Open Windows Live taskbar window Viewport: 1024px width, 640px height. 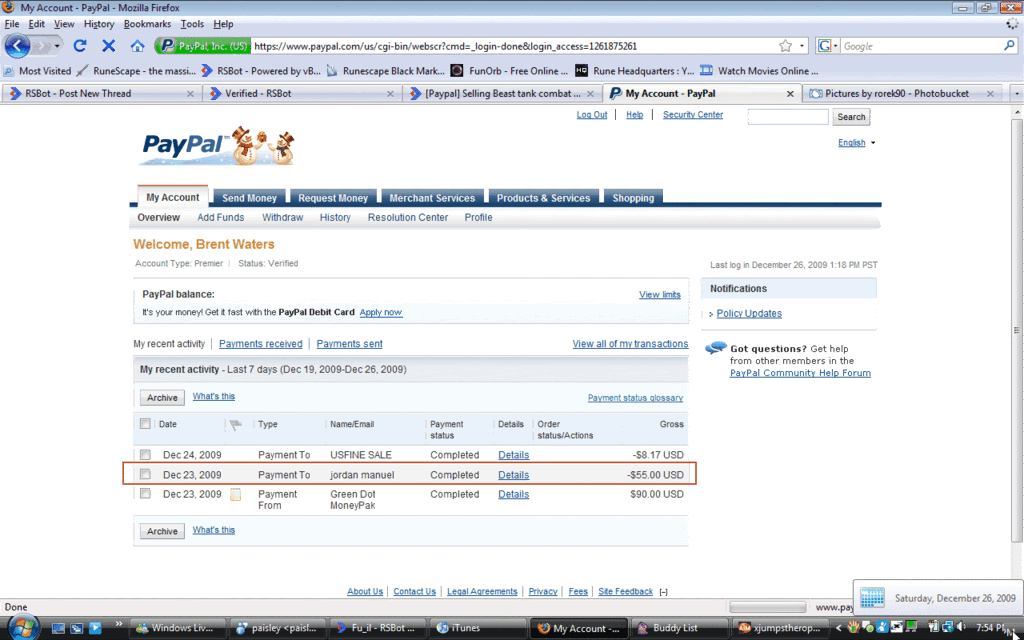click(177, 628)
